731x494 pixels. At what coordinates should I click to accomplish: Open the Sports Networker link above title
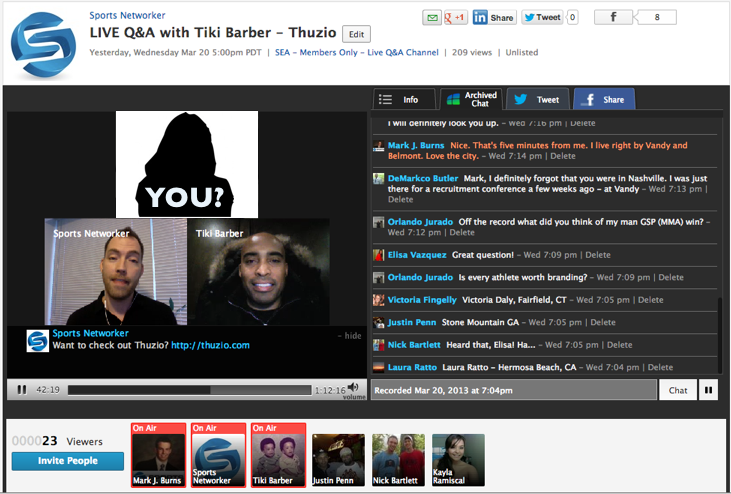click(127, 15)
